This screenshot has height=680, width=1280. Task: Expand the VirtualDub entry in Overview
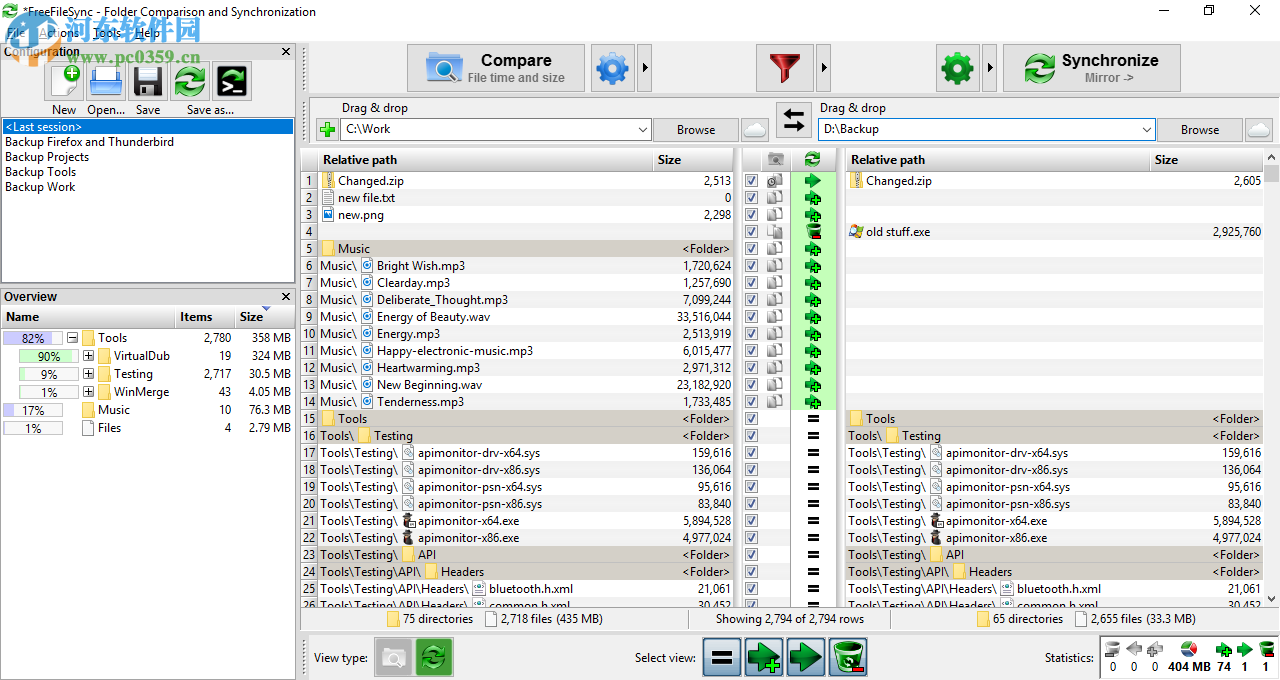pyautogui.click(x=89, y=355)
